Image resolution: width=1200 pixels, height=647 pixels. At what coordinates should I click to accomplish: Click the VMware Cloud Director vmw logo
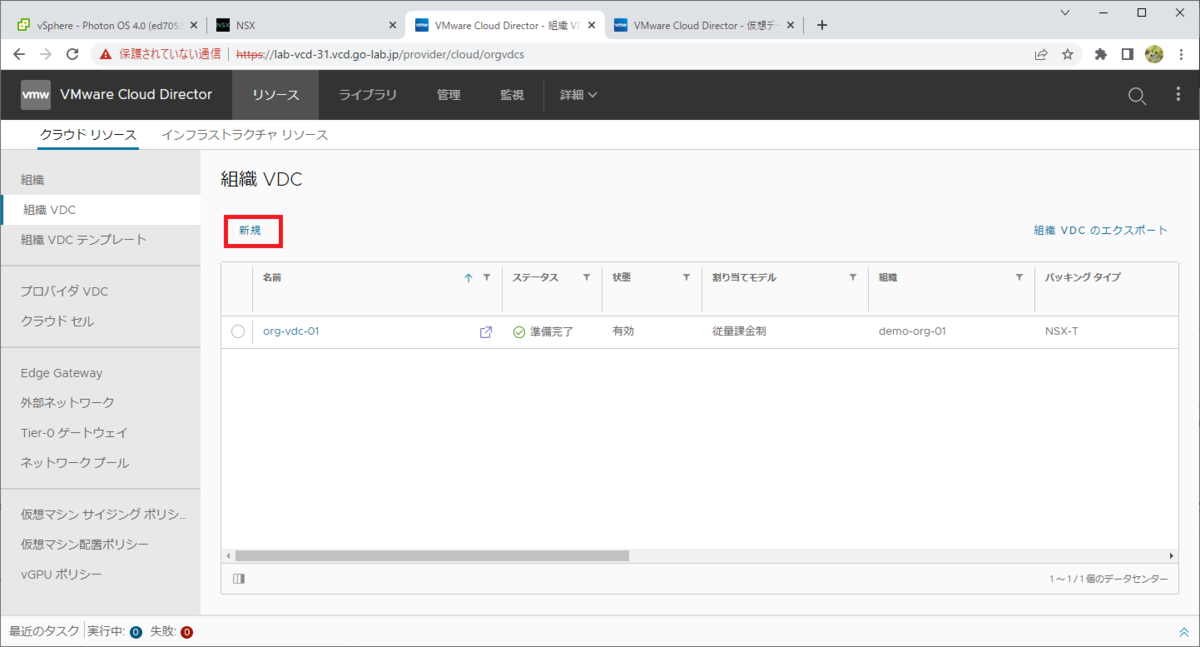(x=36, y=95)
